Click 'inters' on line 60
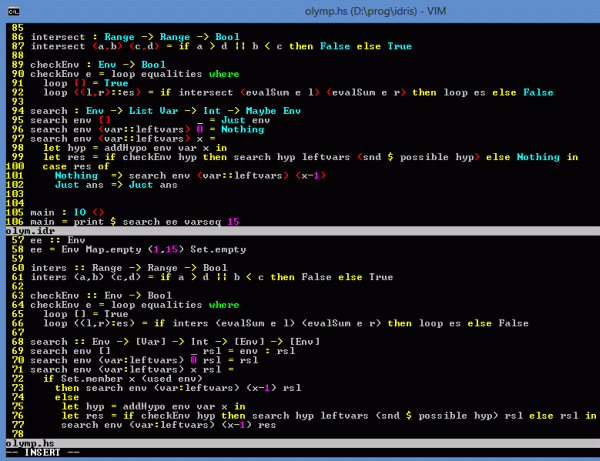 pos(49,268)
